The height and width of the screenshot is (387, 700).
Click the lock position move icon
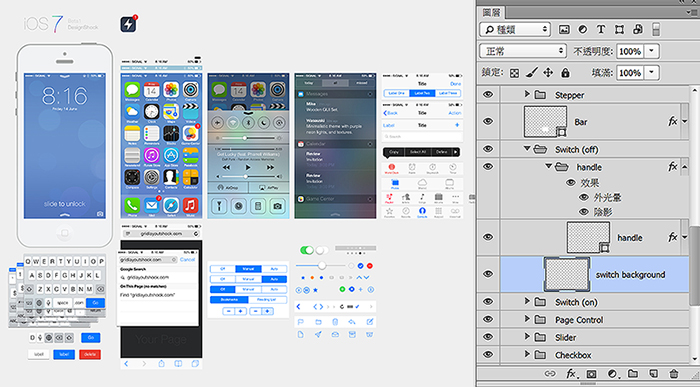(x=548, y=72)
